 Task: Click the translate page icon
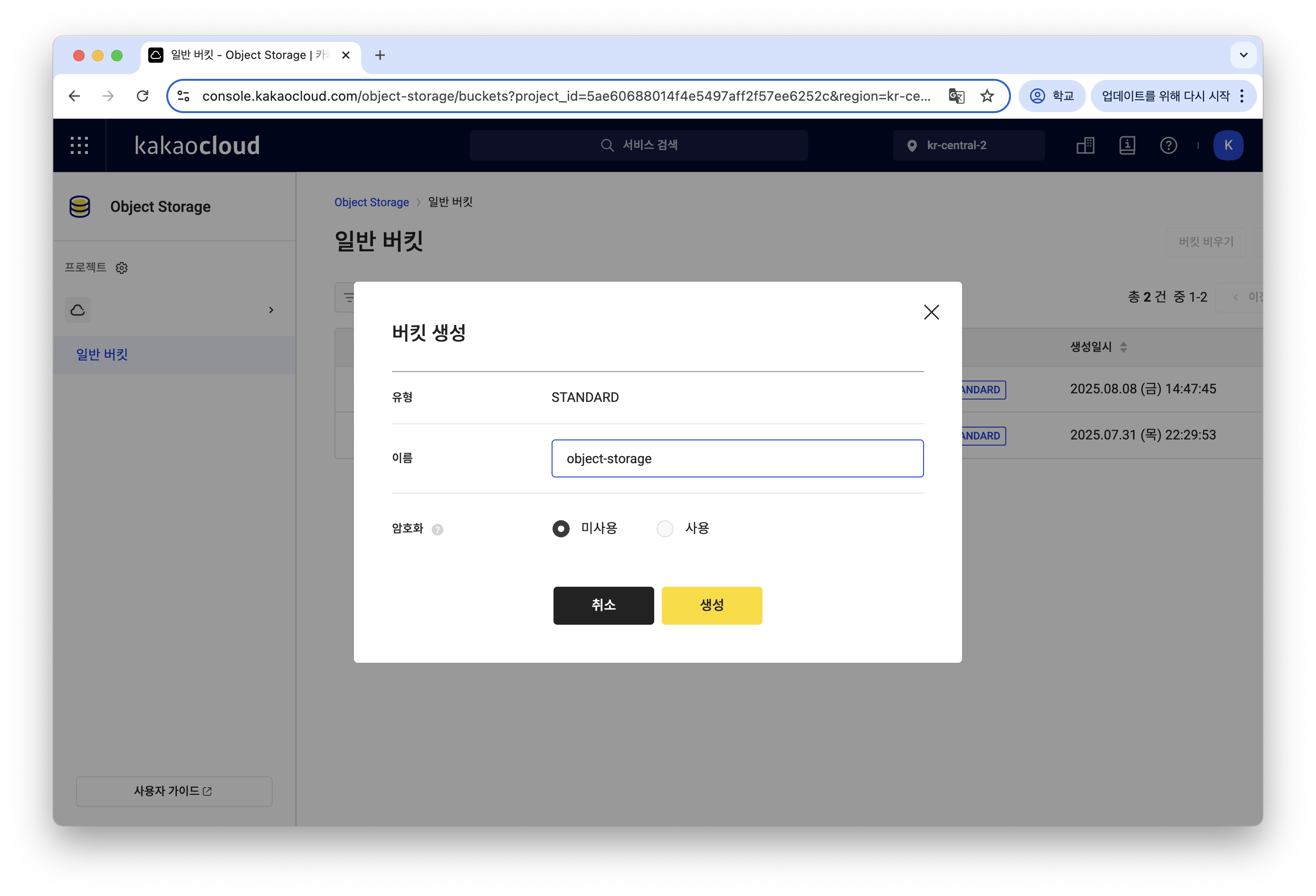pos(956,96)
